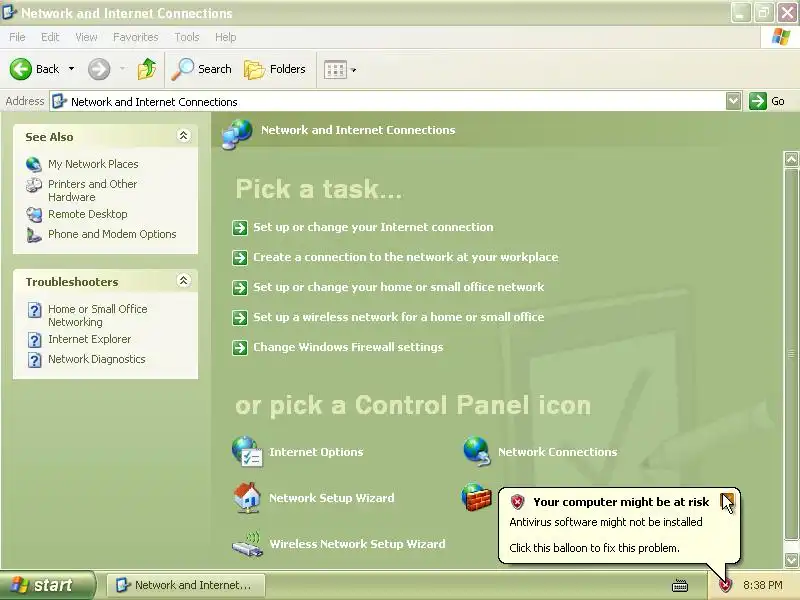The image size is (800, 600).
Task: Click arrow icon beside Set up Internet connection
Action: tap(240, 228)
